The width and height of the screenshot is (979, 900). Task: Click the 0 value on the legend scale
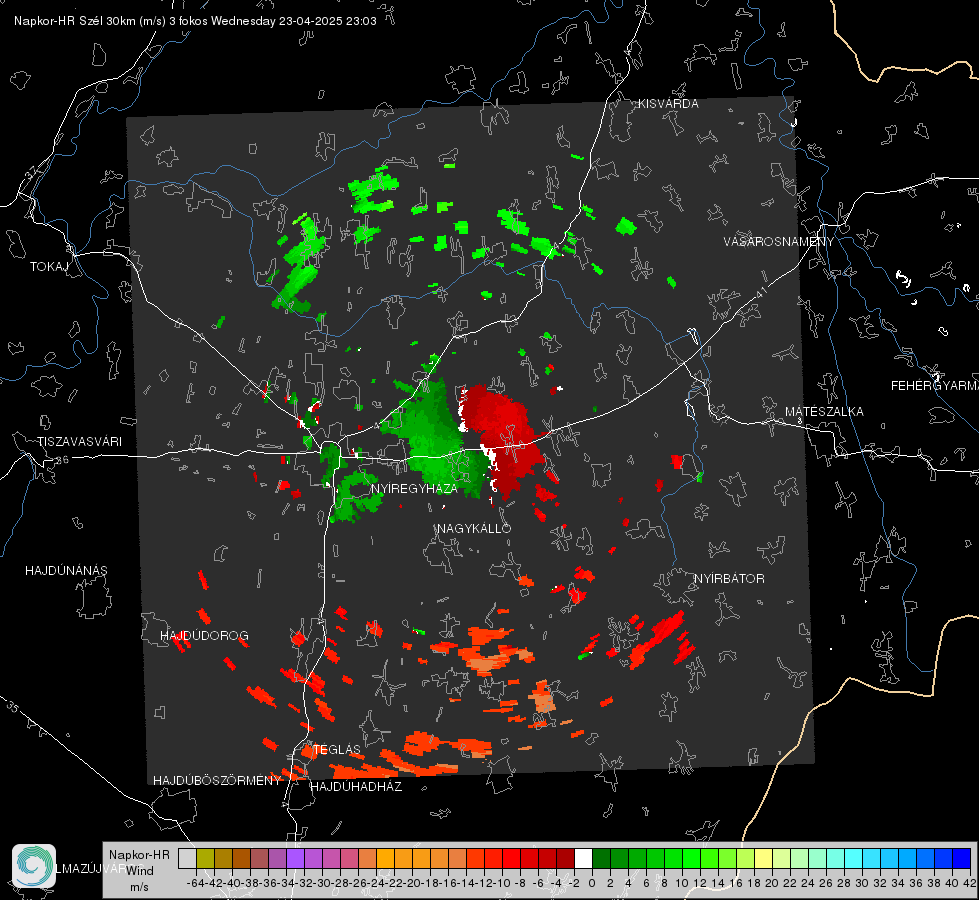(x=592, y=883)
